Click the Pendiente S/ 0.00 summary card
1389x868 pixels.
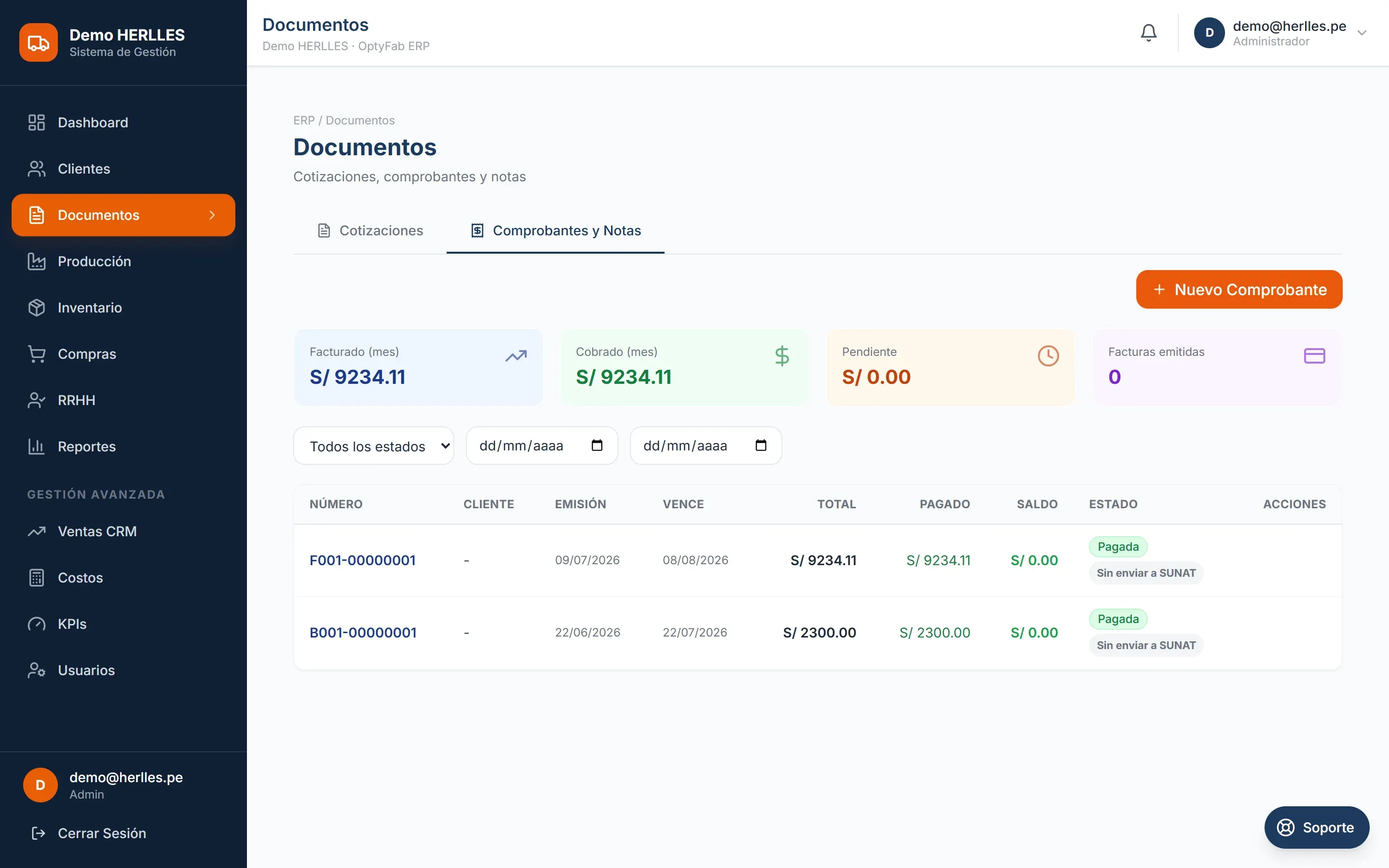click(x=951, y=367)
